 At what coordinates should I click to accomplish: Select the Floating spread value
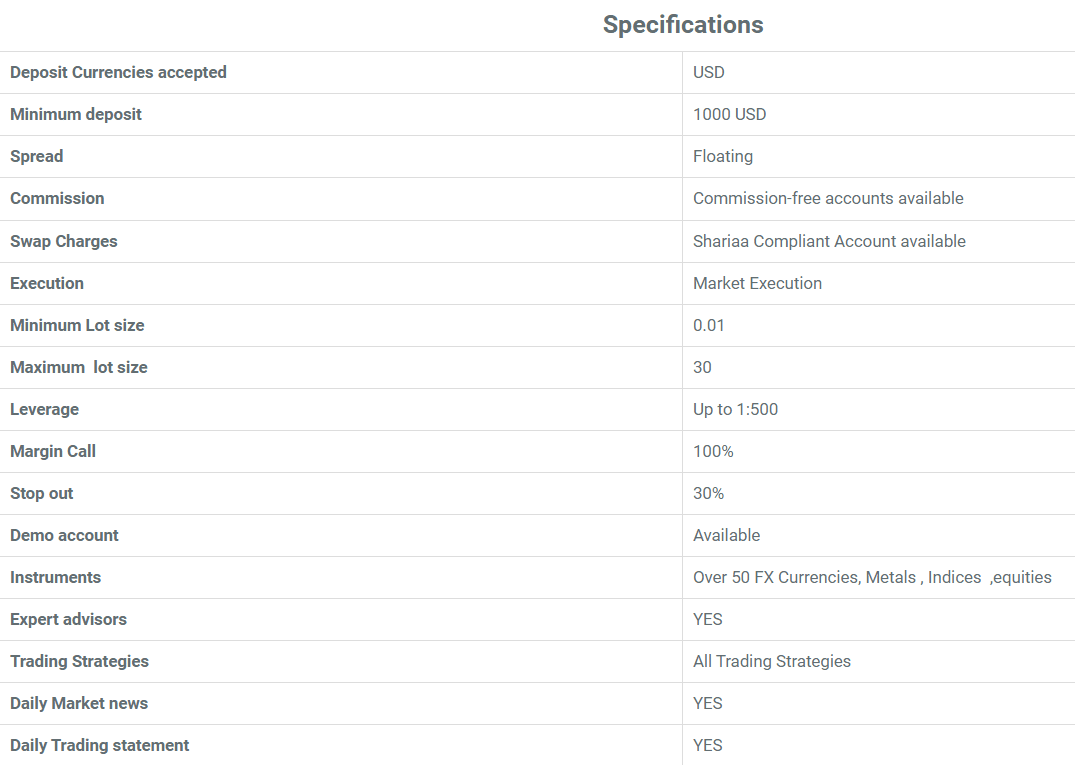[723, 156]
